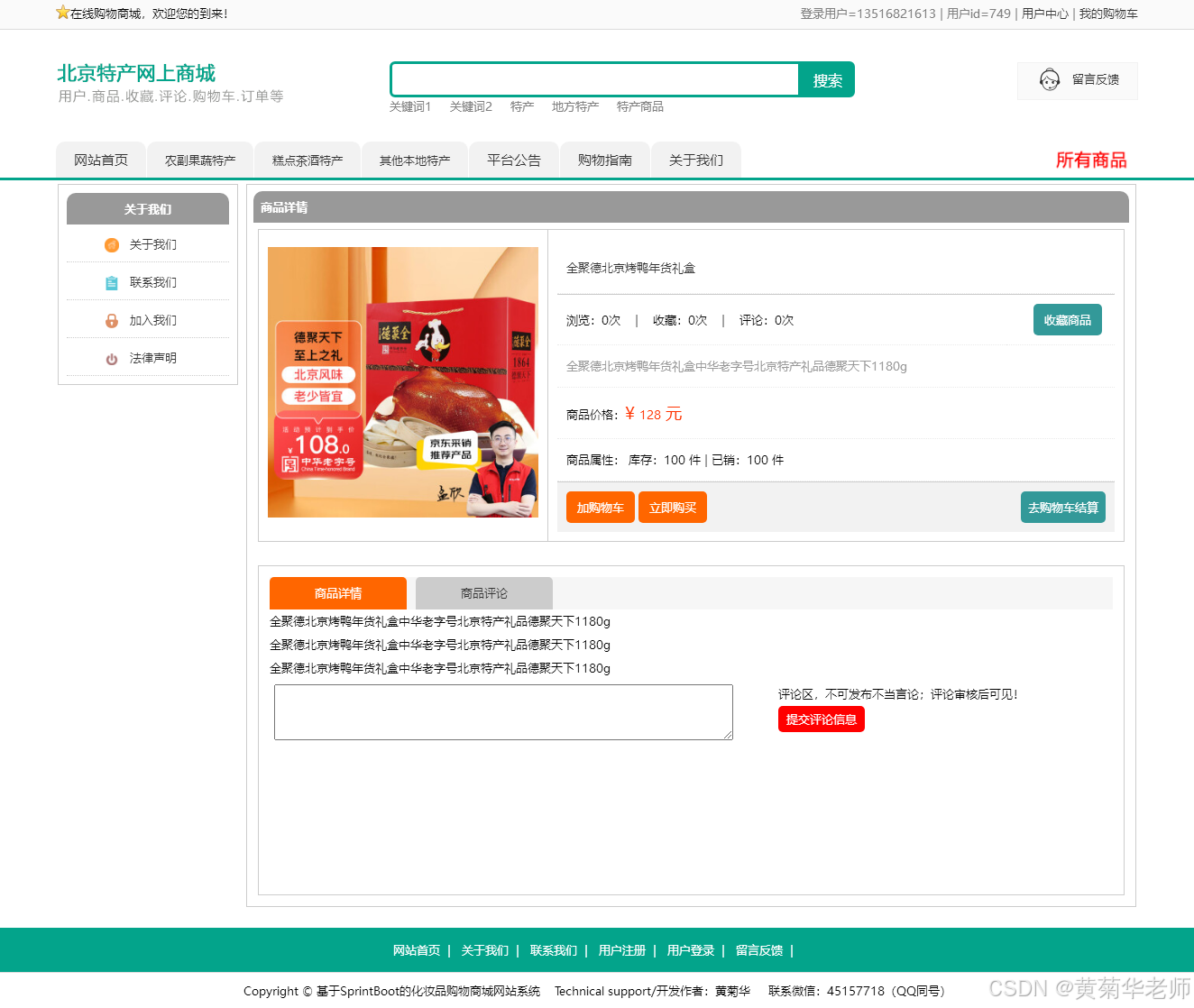Open footer link 网站首页
This screenshot has width=1194, height=1008.
pyautogui.click(x=417, y=950)
